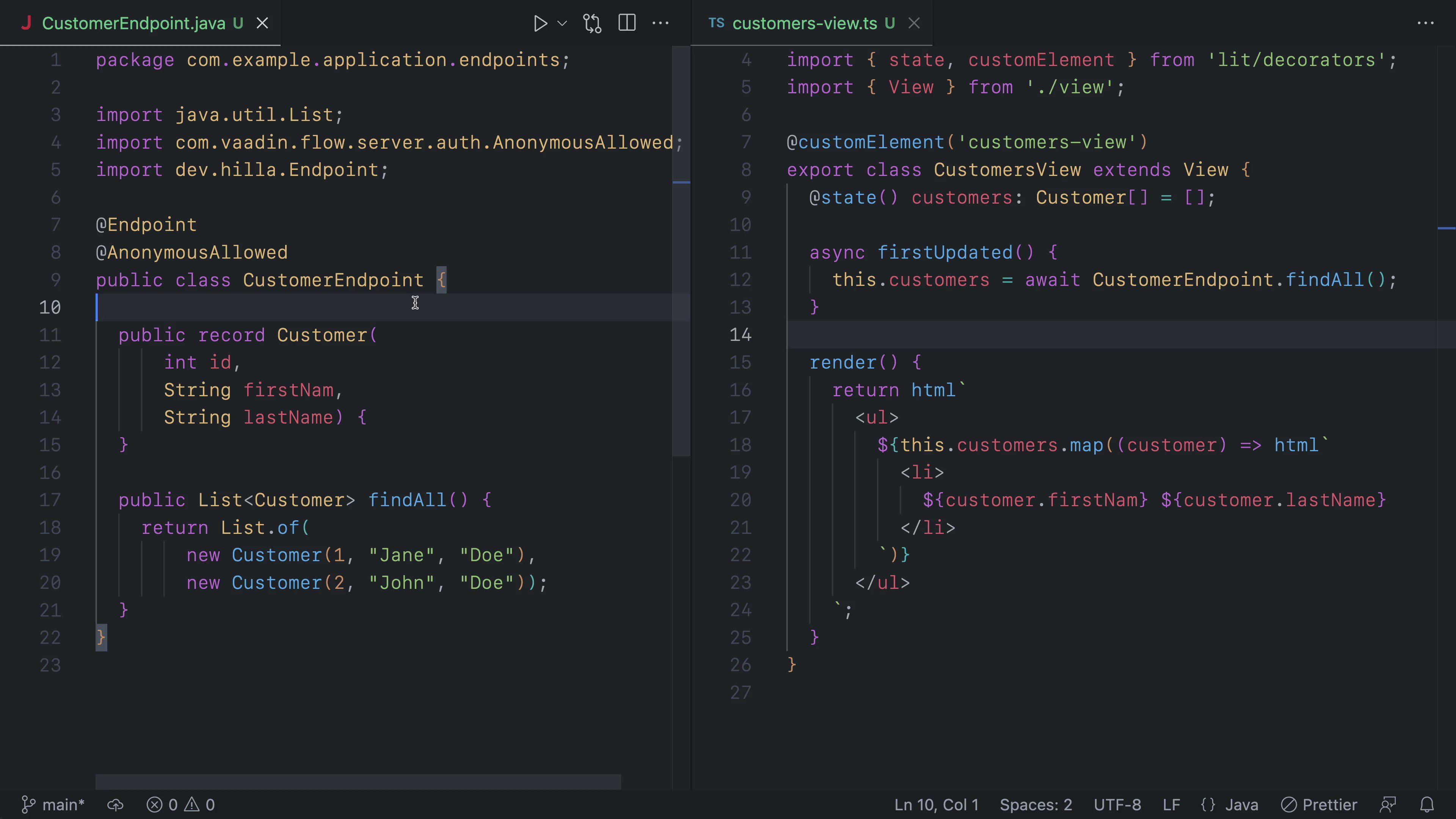Click the open changes compare icon
This screenshot has height=819, width=1456.
(x=592, y=23)
